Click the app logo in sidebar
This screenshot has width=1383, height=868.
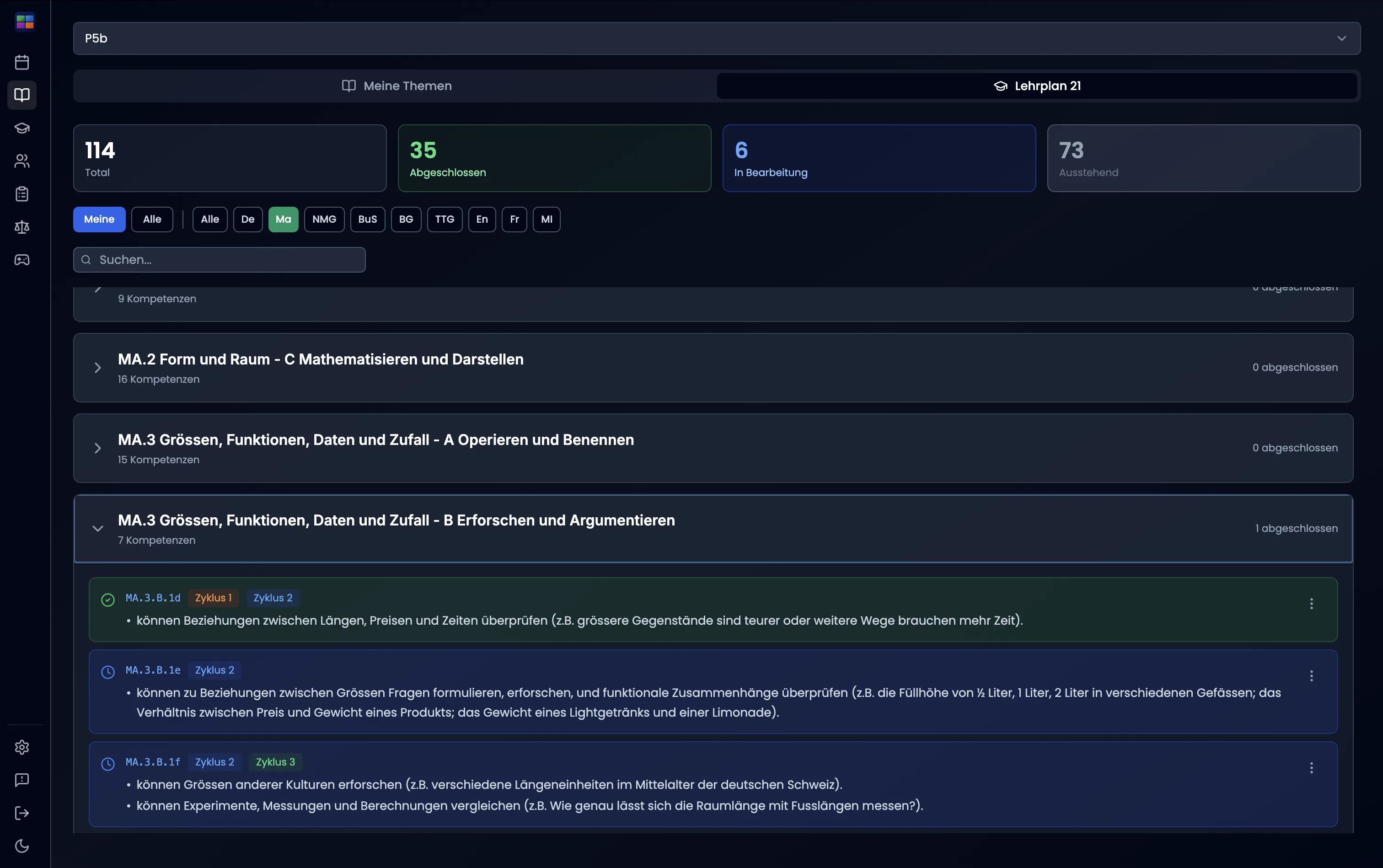click(25, 22)
